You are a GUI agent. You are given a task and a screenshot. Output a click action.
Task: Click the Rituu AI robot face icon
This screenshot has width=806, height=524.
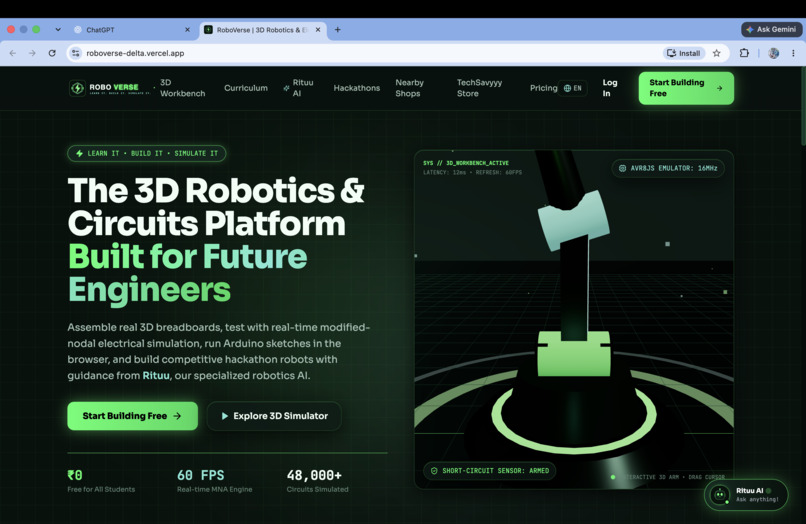tap(720, 495)
